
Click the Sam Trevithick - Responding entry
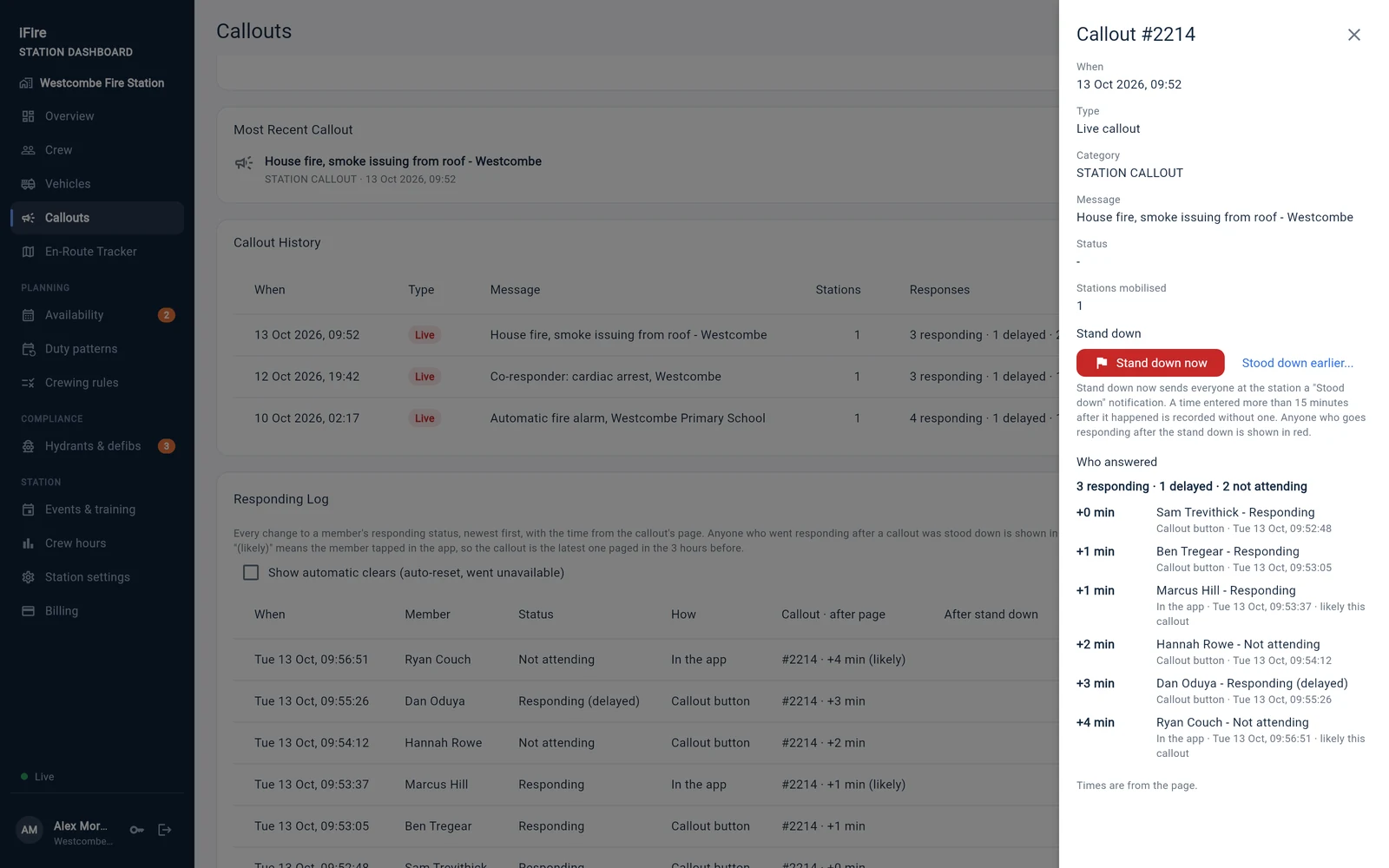[x=1235, y=513]
